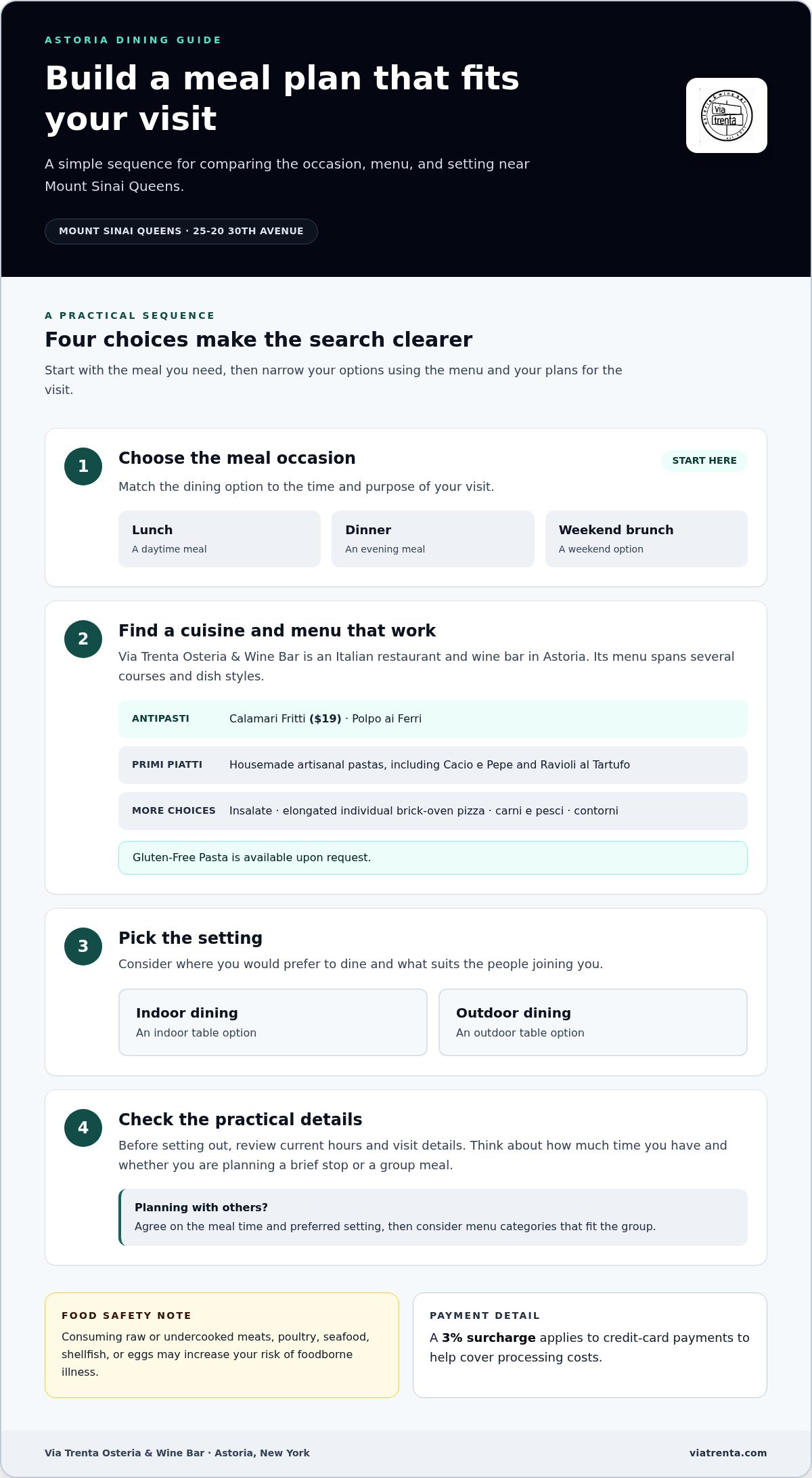812x1478 pixels.
Task: Open the Antipasti menu row
Action: (x=433, y=719)
